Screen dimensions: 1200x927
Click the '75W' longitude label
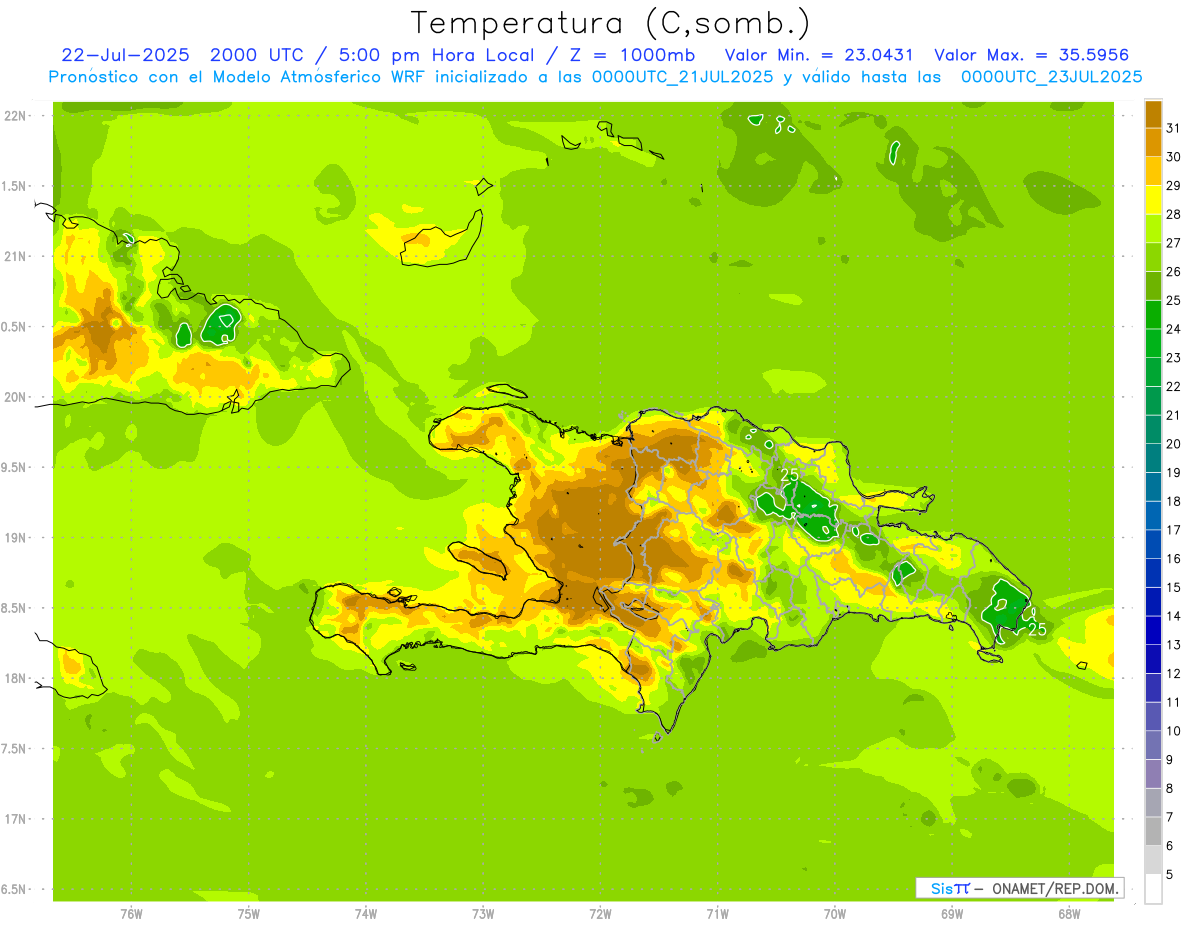click(x=249, y=914)
